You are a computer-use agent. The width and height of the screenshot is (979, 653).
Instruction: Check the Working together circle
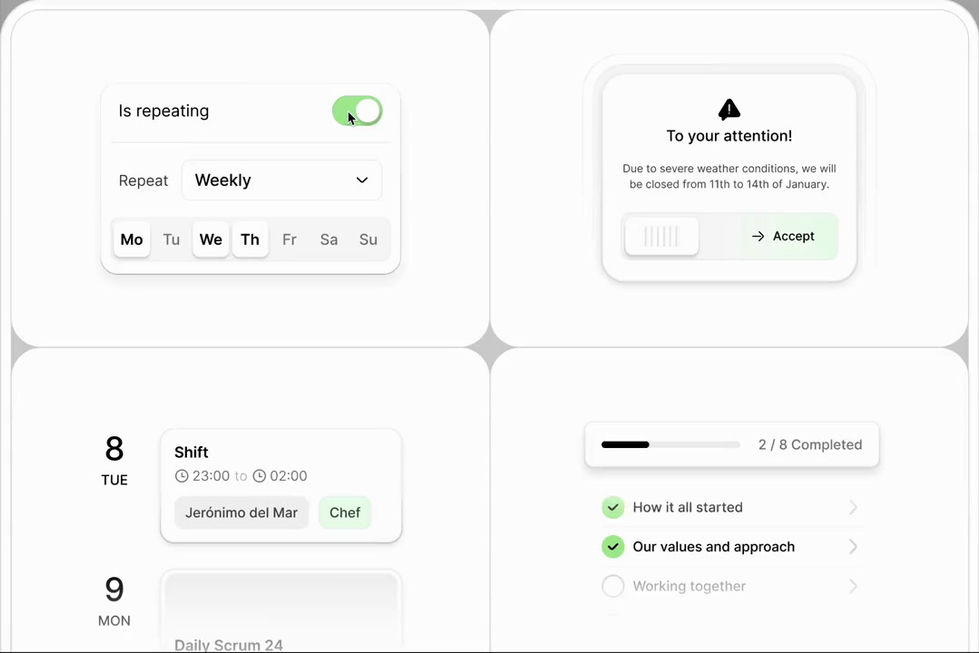tap(613, 586)
